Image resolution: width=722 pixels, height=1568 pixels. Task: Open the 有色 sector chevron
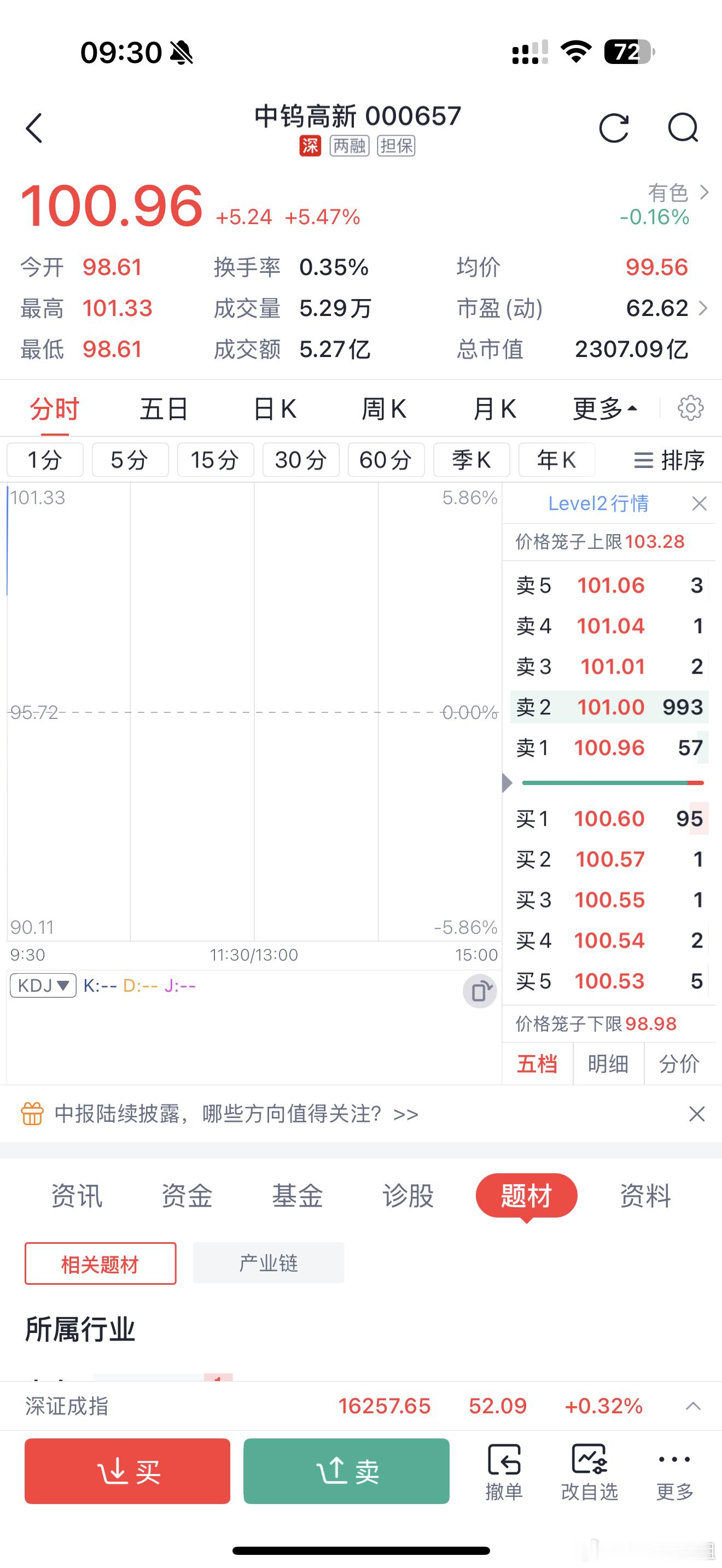pyautogui.click(x=704, y=192)
